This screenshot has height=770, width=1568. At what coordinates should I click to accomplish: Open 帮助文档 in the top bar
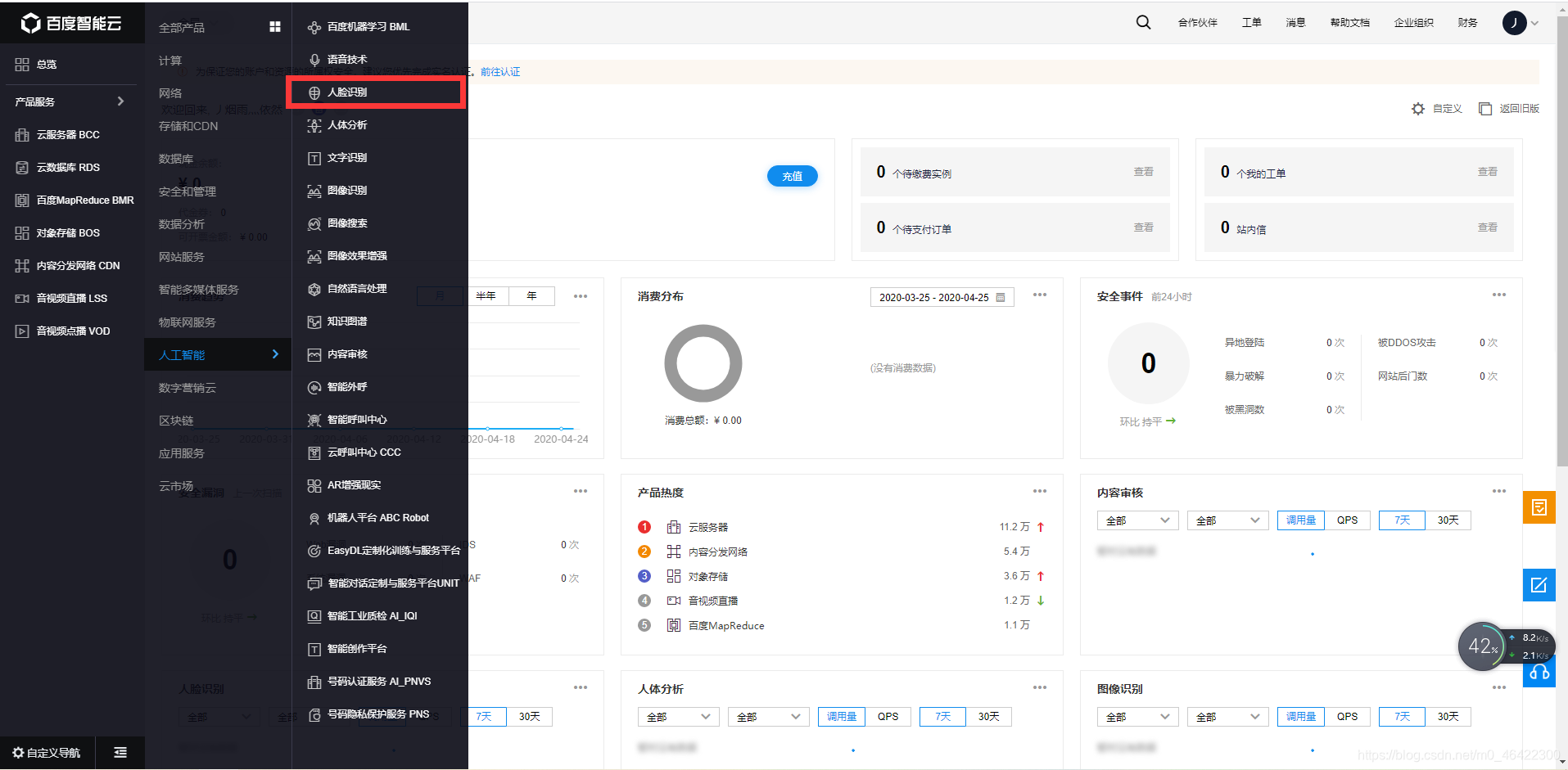click(1350, 23)
